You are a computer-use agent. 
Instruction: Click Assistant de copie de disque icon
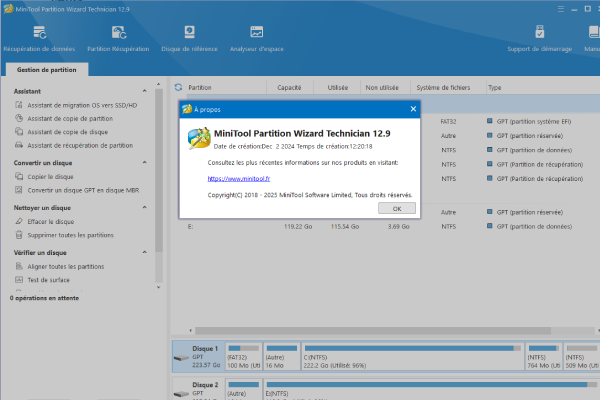click(19, 132)
